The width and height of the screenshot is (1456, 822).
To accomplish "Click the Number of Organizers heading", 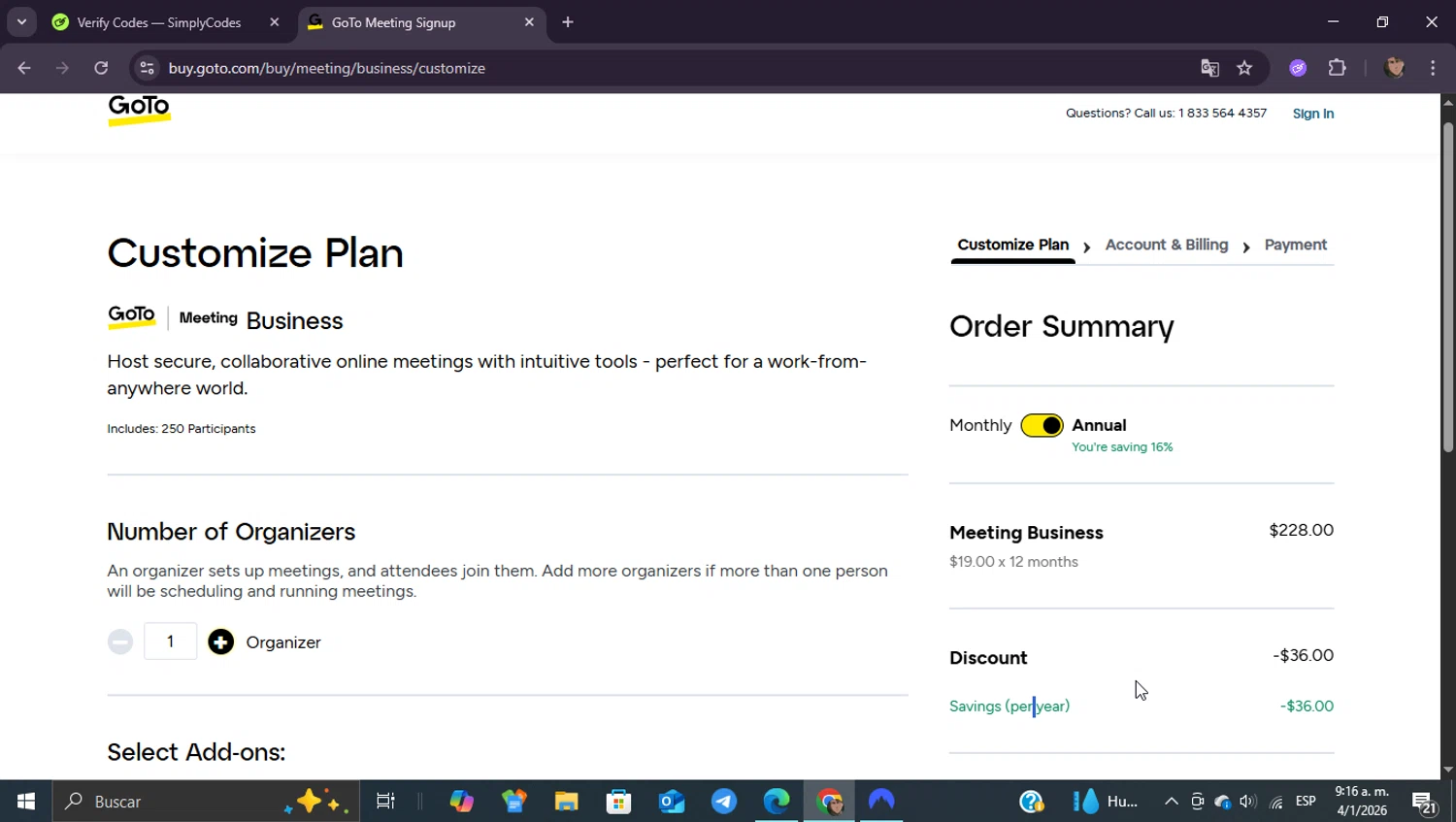I will tap(231, 532).
